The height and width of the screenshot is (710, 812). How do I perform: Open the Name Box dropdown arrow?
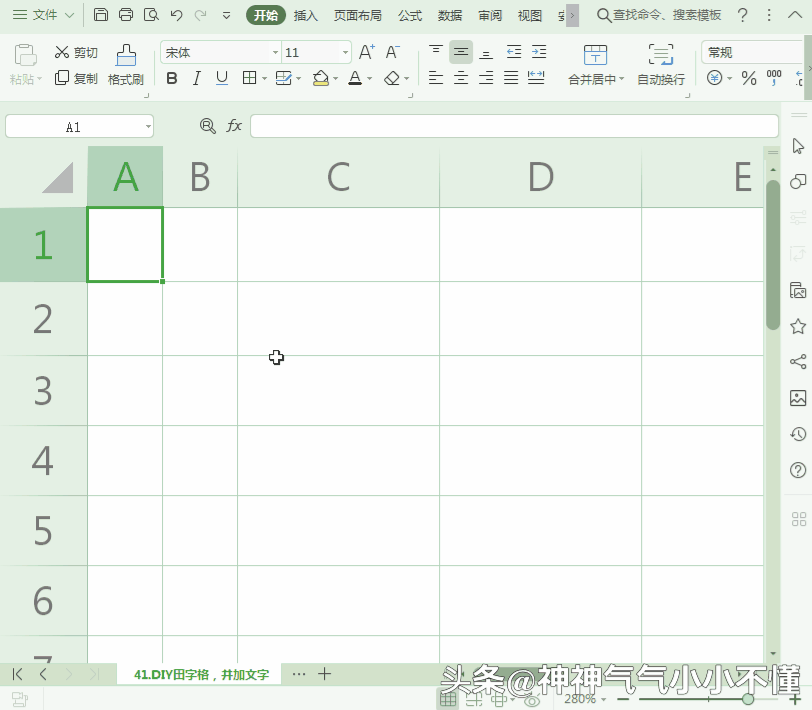[148, 126]
